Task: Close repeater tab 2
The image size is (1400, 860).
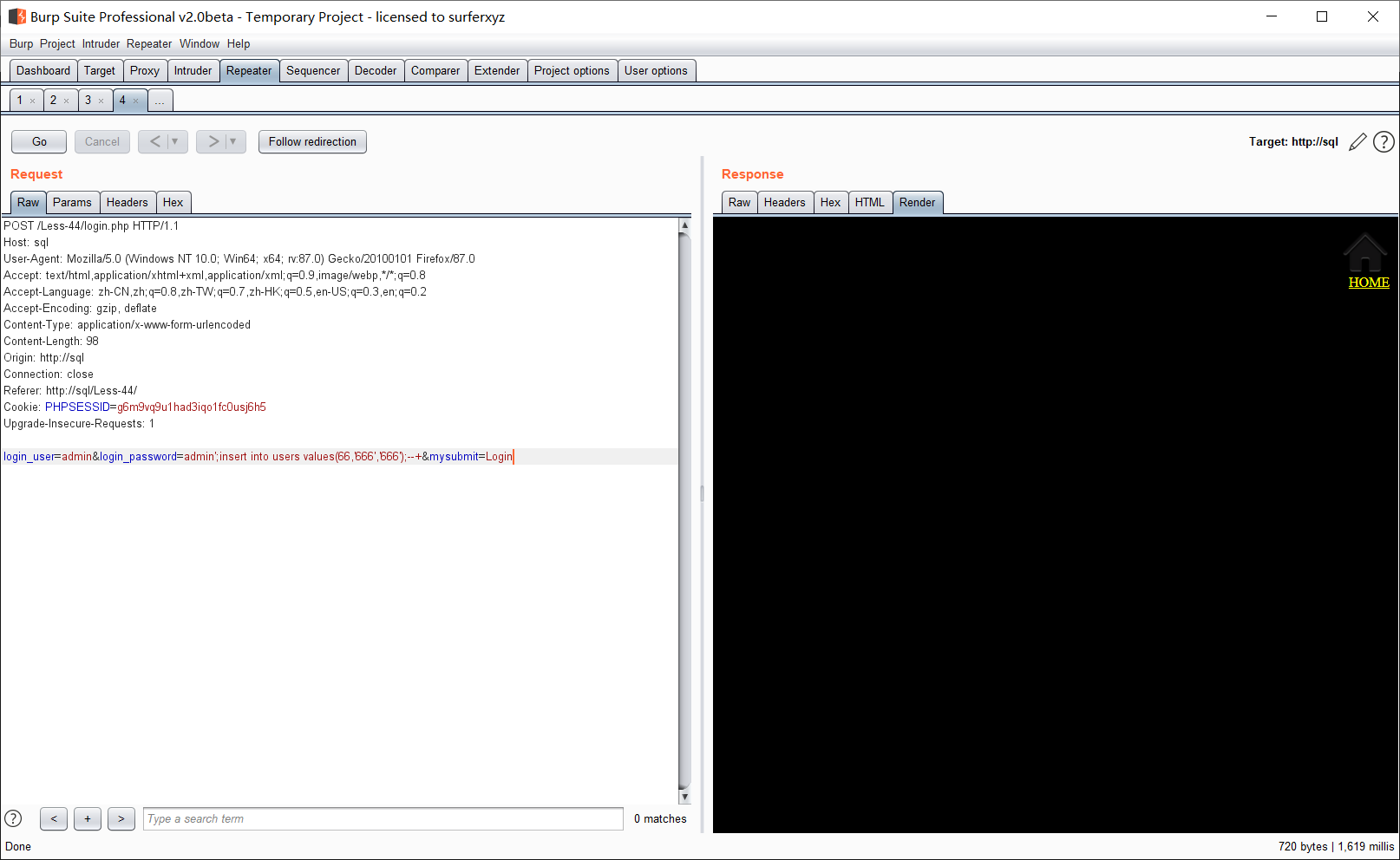Action: pyautogui.click(x=66, y=101)
